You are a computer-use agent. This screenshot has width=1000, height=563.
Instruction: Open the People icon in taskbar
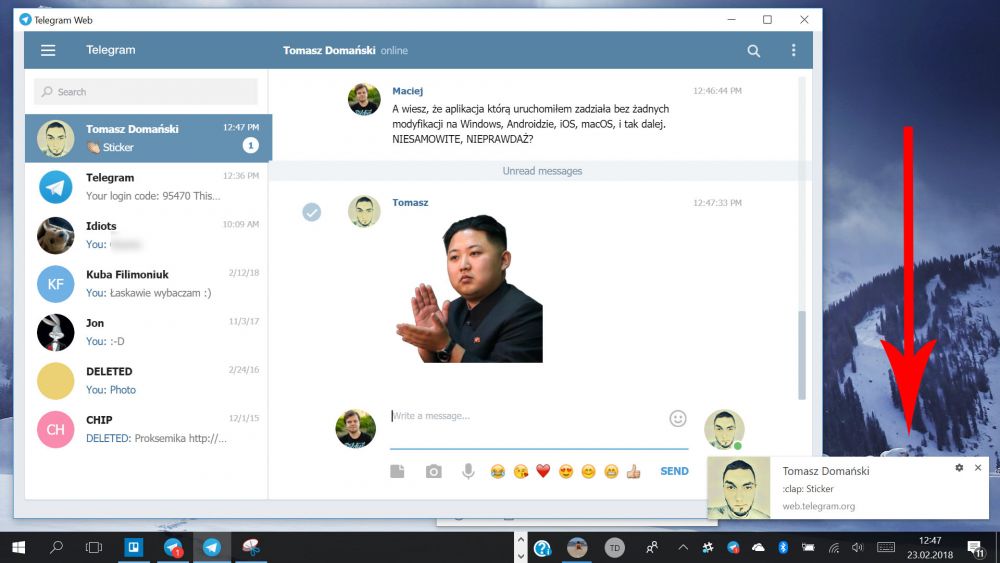click(x=652, y=547)
